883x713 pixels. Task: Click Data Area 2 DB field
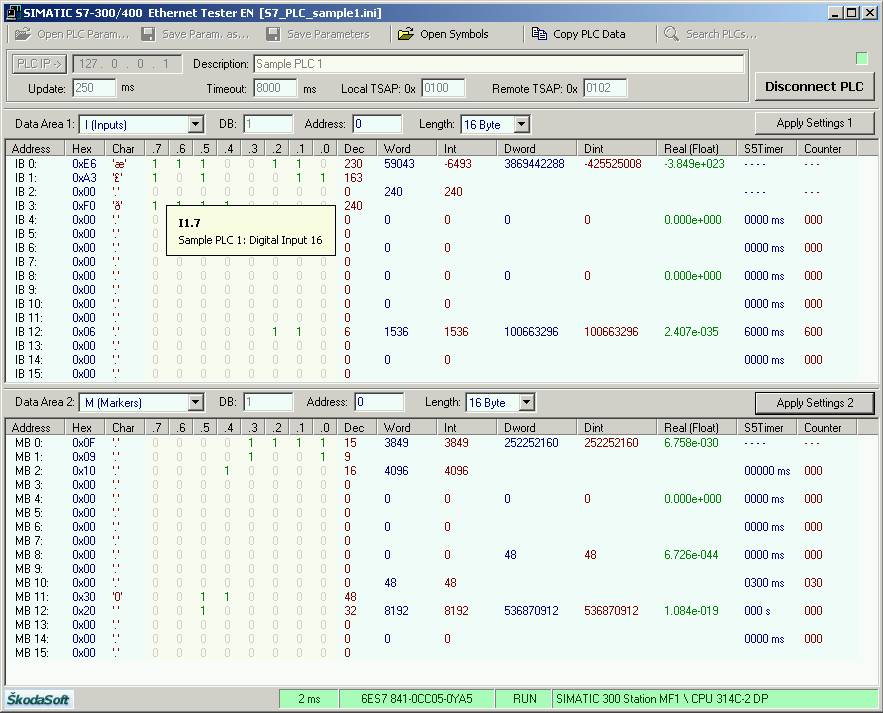[x=268, y=402]
